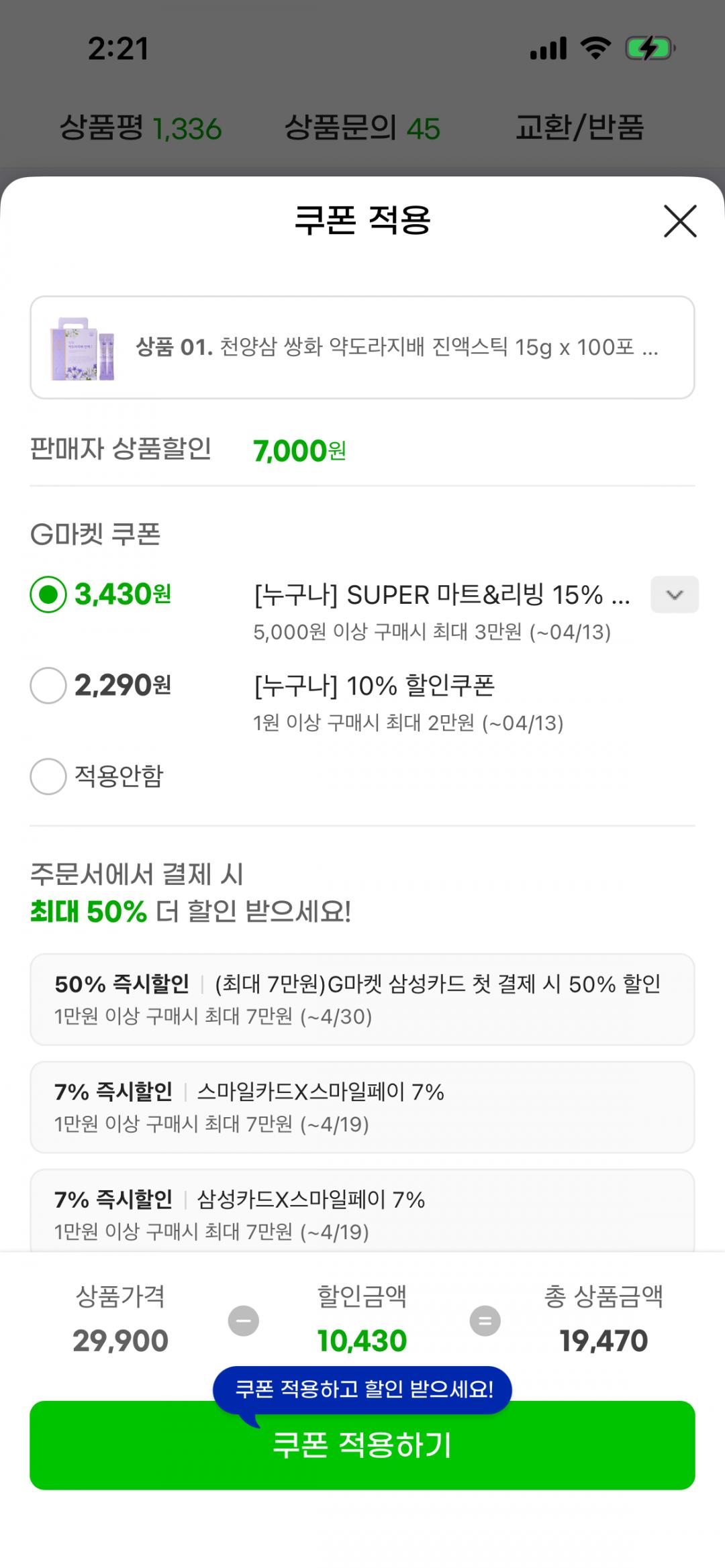Select the 3,430원 SUPER coupon radio button
725x1568 pixels.
[48, 594]
